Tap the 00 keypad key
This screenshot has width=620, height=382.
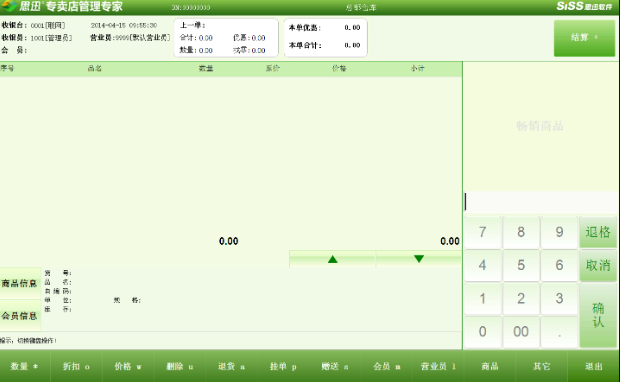pos(521,332)
